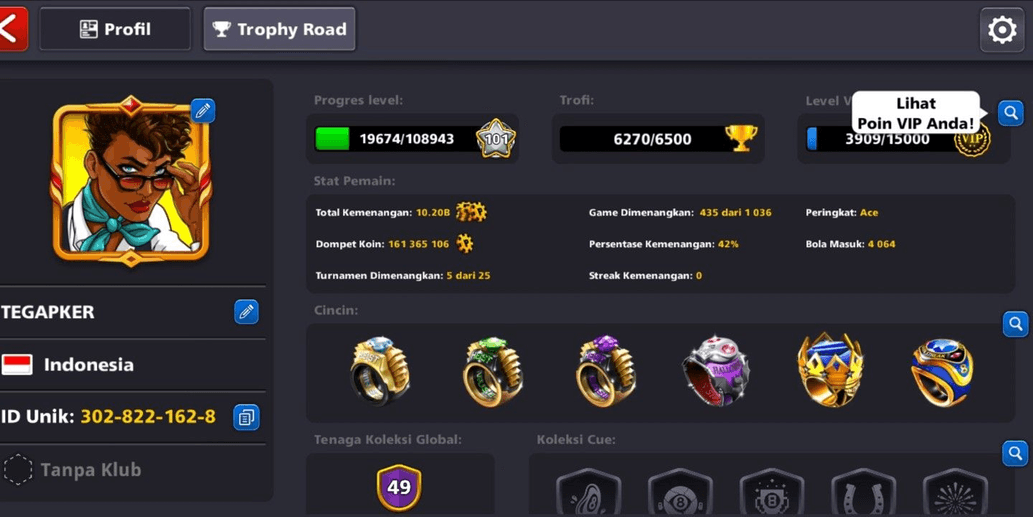Viewport: 1033px width, 517px height.
Task: Open the Trophy Road tab
Action: (279, 29)
